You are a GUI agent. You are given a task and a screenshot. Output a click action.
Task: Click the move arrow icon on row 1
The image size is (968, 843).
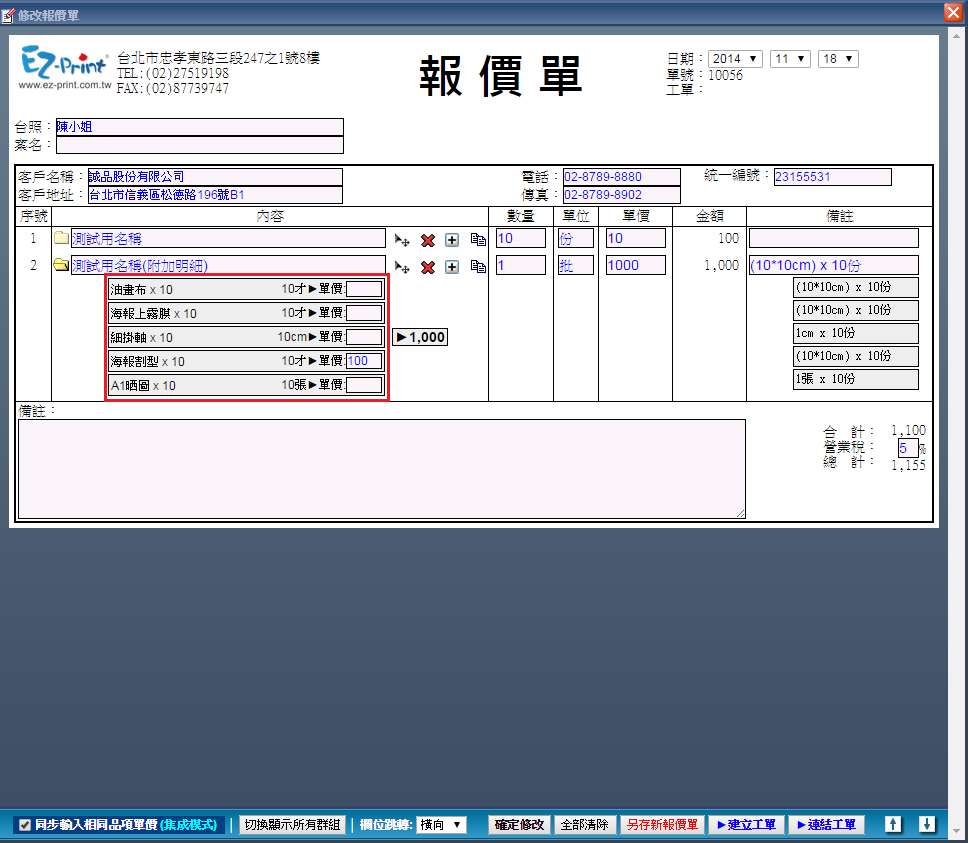[402, 240]
